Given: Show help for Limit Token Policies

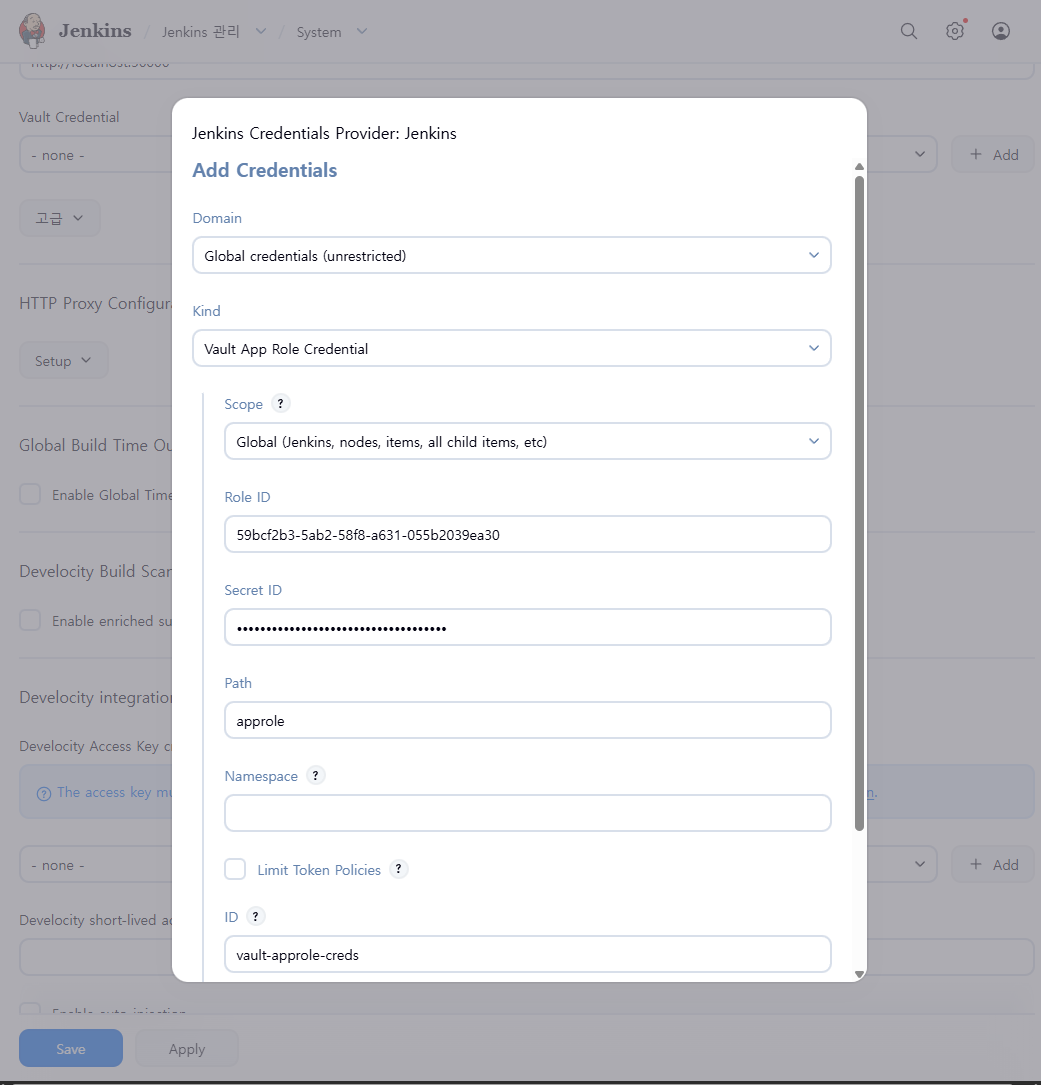Looking at the screenshot, I should coord(399,869).
